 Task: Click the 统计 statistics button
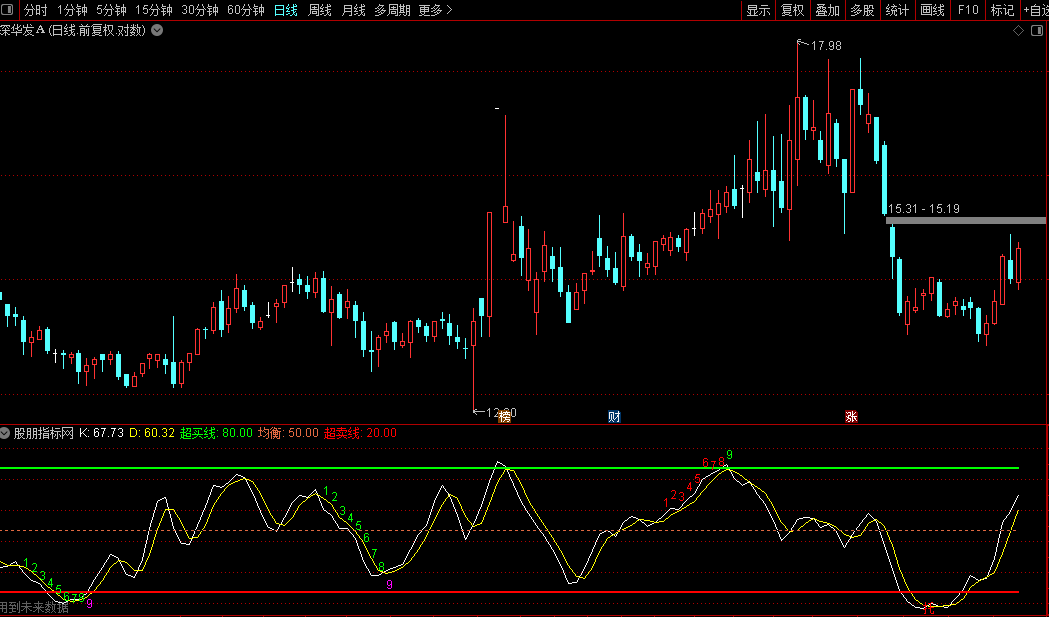point(897,10)
